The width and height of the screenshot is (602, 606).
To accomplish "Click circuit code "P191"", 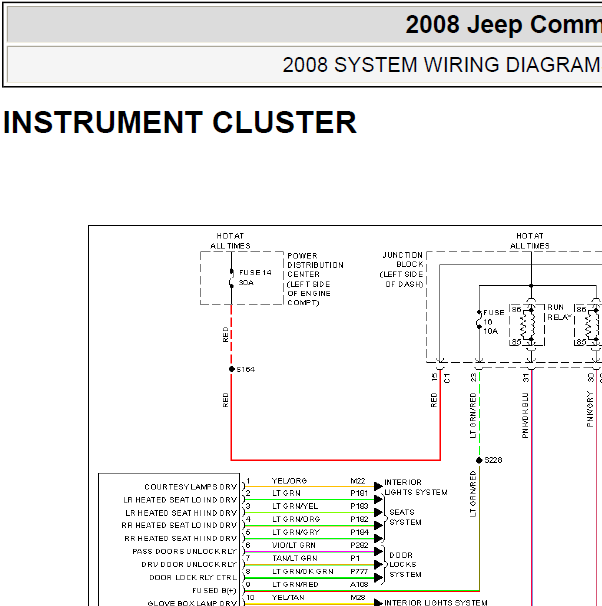I will 359,493.
